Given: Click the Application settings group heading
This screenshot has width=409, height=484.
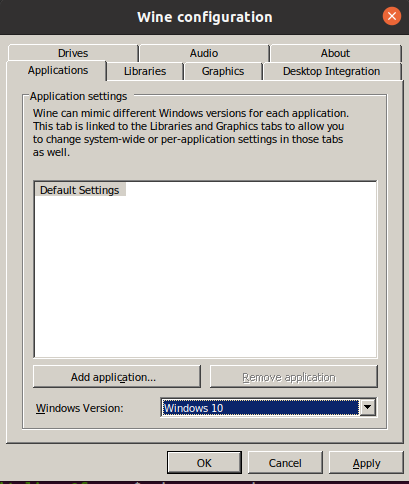Looking at the screenshot, I should click(78, 96).
